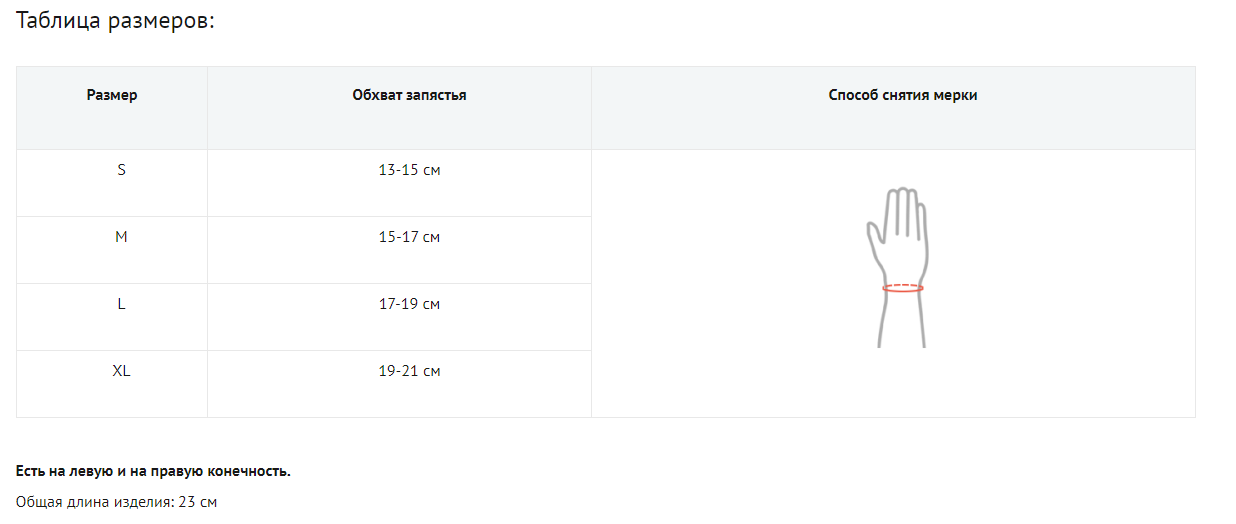Viewport: 1236px width, 524px height.
Task: Select size M in the table
Action: [122, 237]
